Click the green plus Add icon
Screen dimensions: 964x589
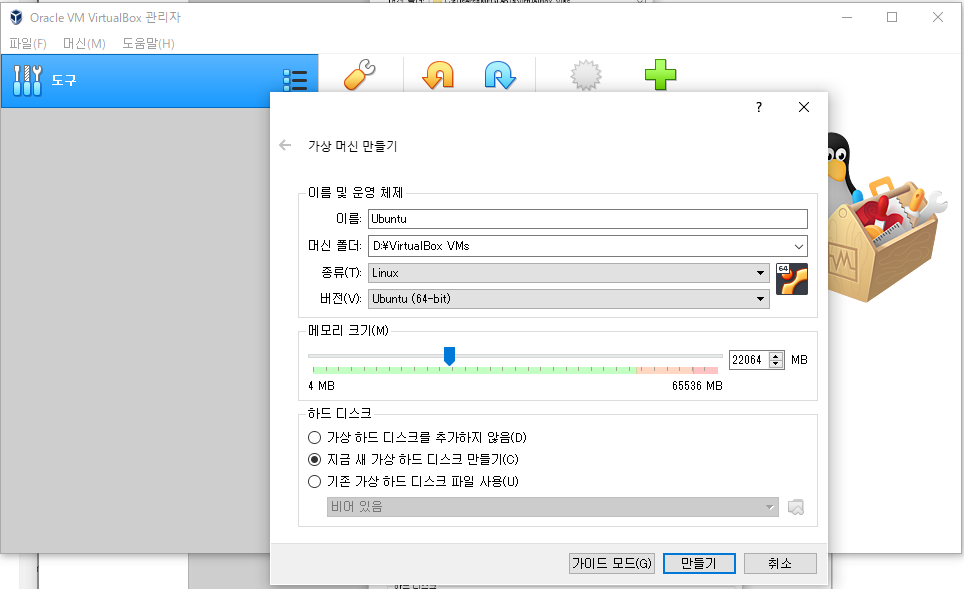[660, 74]
